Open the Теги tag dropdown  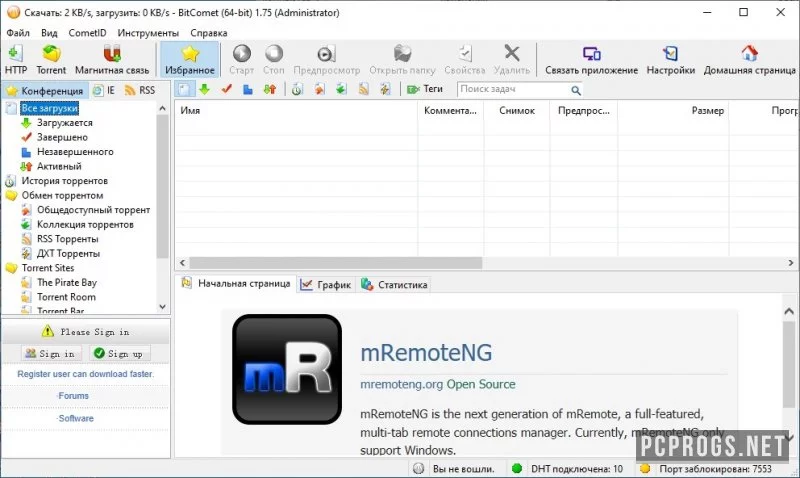[425, 89]
